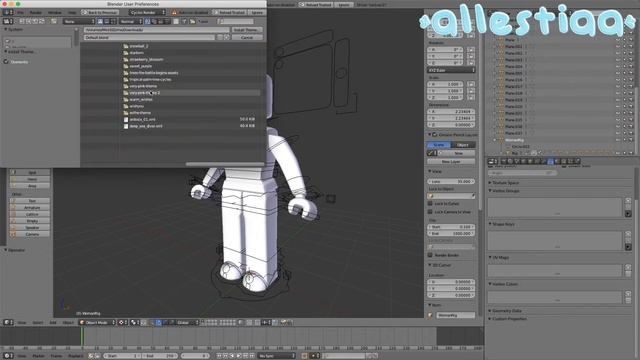This screenshot has height=360, width=640.
Task: Toggle the Render Border checkbox
Action: [x=430, y=255]
